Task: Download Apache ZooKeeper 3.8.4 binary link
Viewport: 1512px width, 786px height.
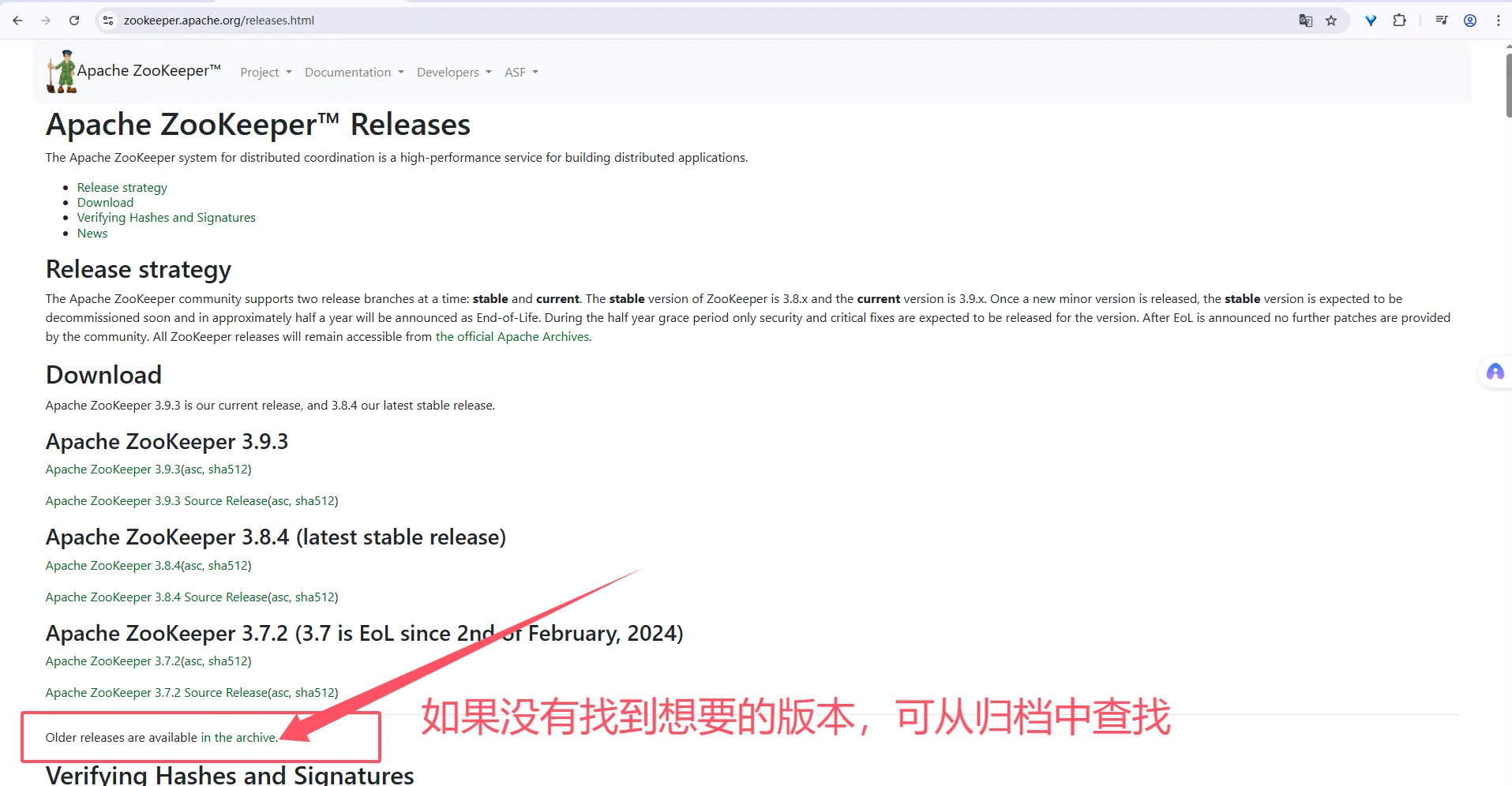Action: tap(113, 566)
